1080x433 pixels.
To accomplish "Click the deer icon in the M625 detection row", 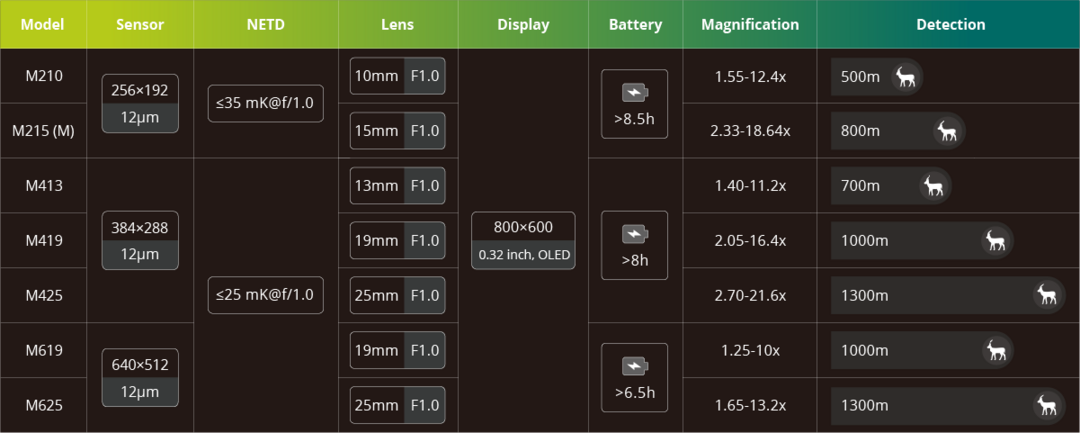I will click(x=1047, y=405).
